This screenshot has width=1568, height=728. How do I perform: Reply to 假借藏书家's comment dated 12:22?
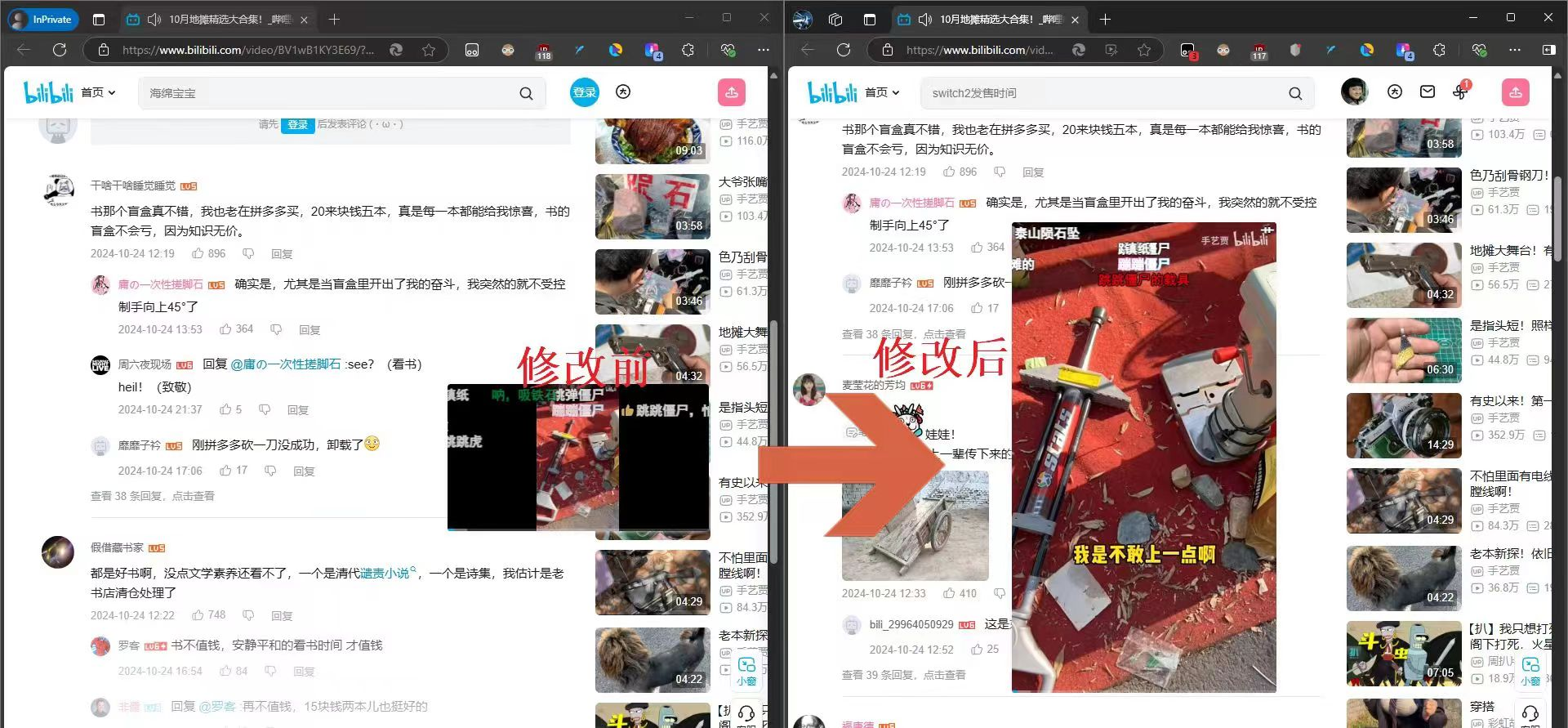[282, 615]
